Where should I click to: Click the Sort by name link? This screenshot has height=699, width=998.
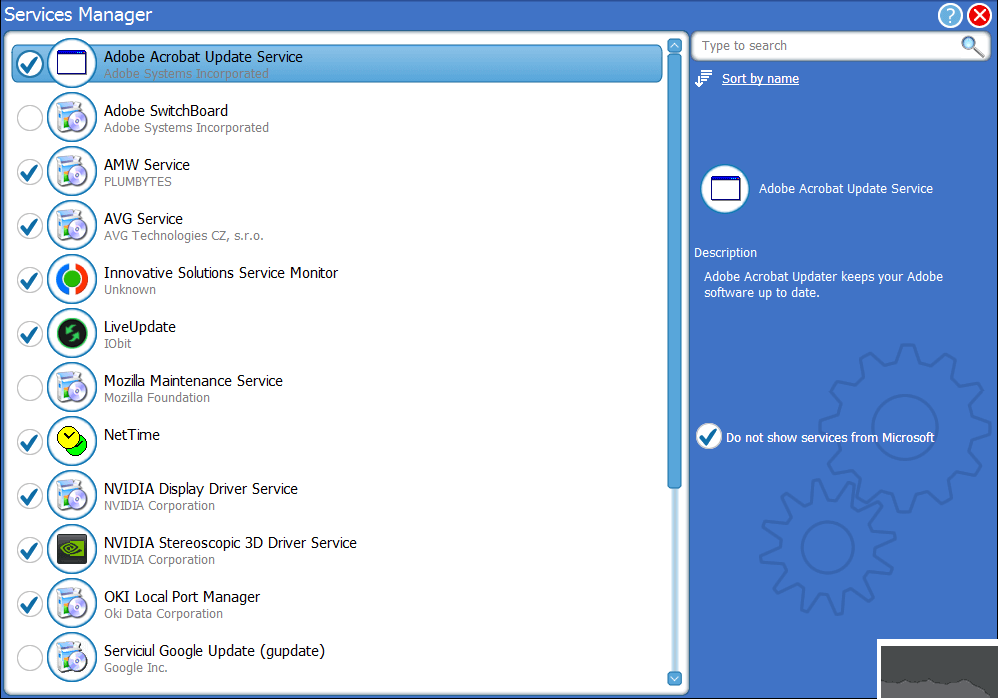coord(760,78)
